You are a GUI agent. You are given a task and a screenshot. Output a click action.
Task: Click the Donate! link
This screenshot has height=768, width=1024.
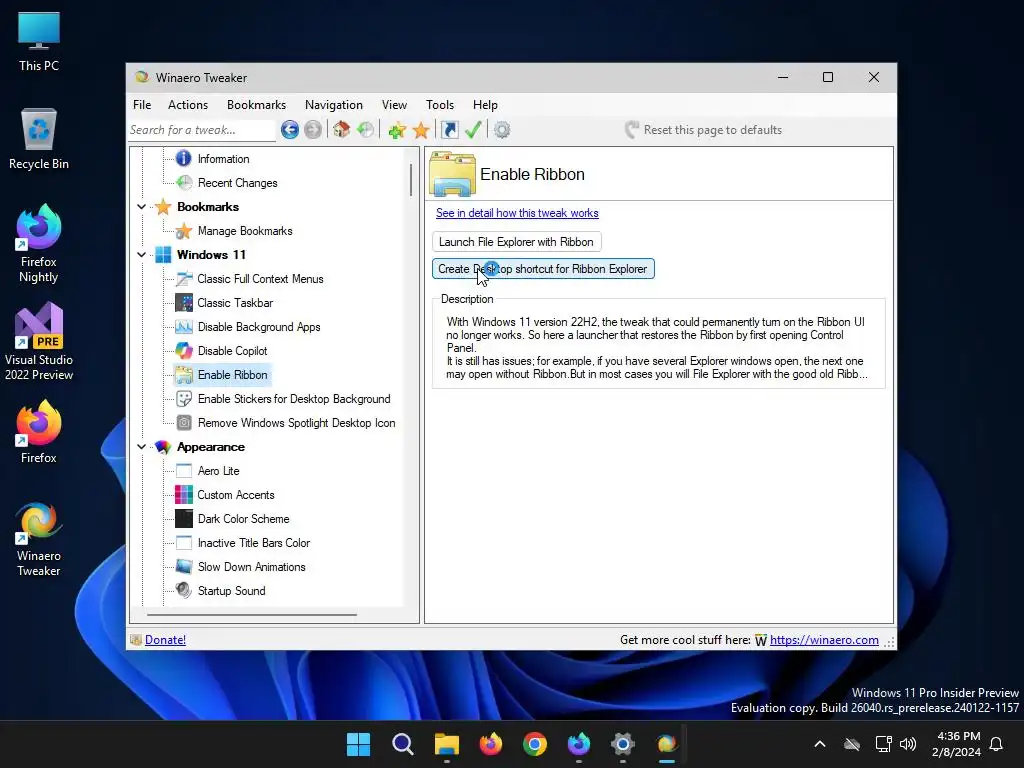tap(165, 640)
